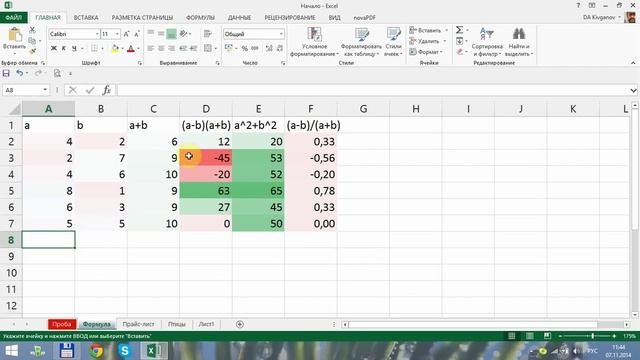
Task: Increase font size with larger A icon
Action: click(x=127, y=34)
